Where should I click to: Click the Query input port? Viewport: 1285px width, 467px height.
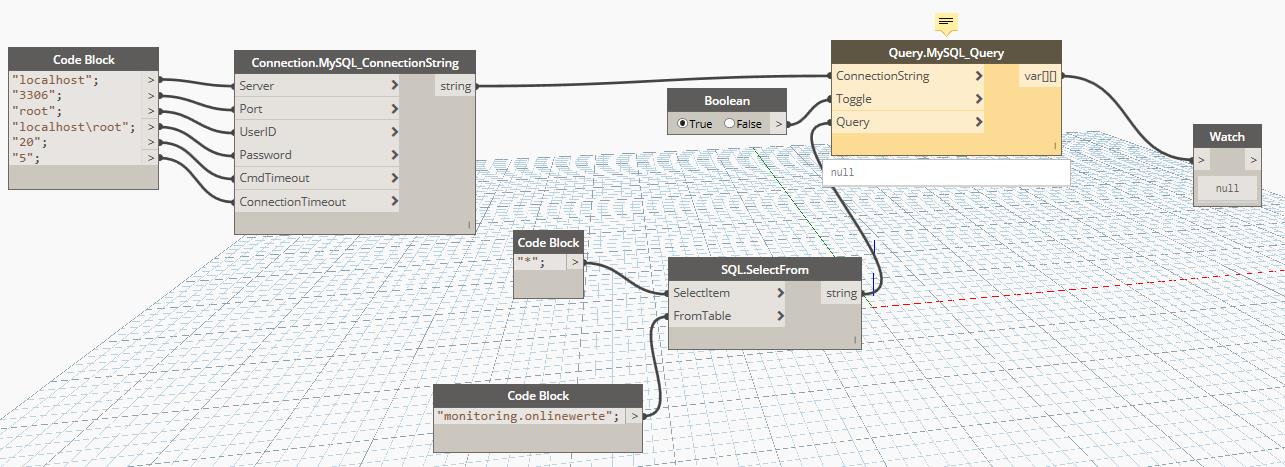point(908,122)
